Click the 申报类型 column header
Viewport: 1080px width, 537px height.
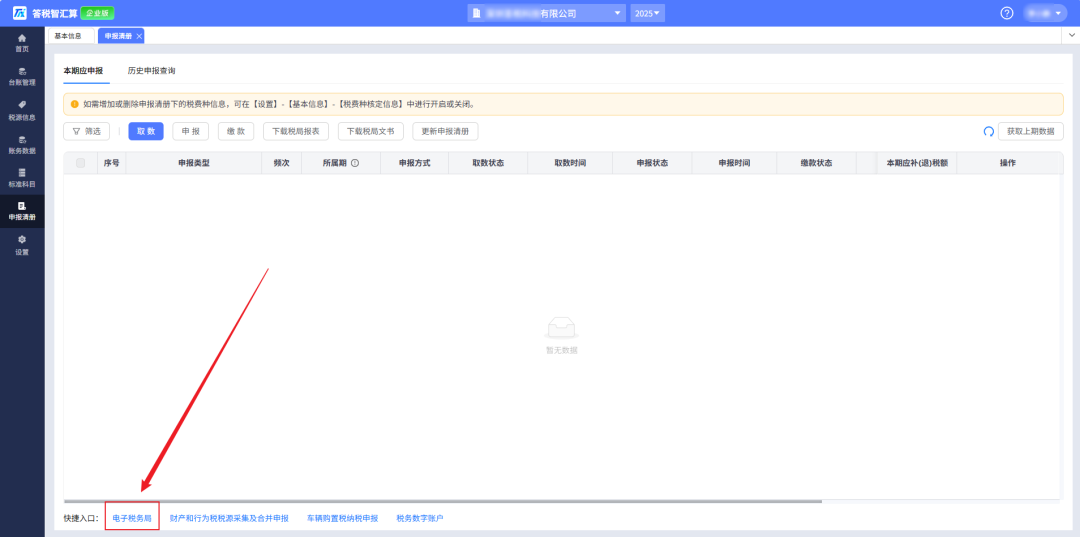[x=194, y=163]
